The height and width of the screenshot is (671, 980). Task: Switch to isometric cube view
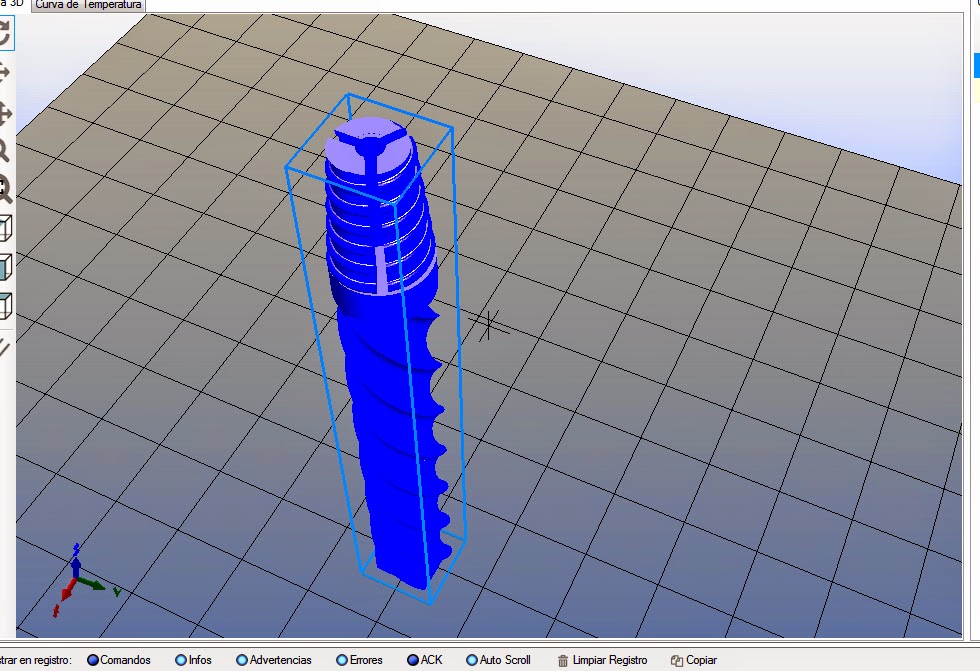6,228
